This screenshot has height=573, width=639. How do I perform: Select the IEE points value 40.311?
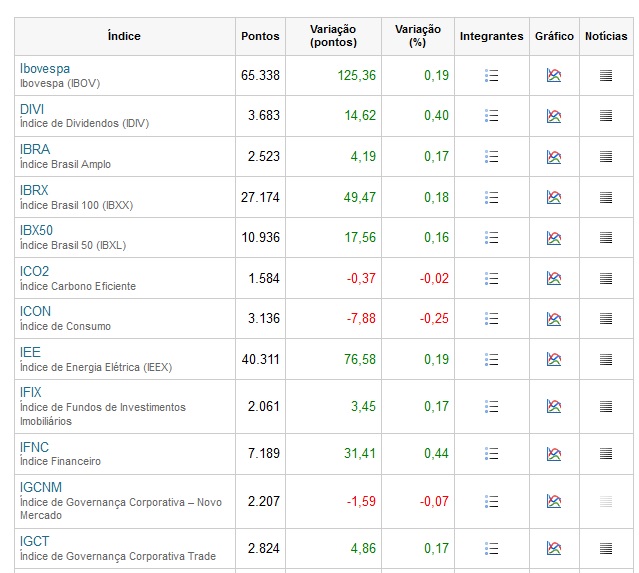(x=260, y=359)
